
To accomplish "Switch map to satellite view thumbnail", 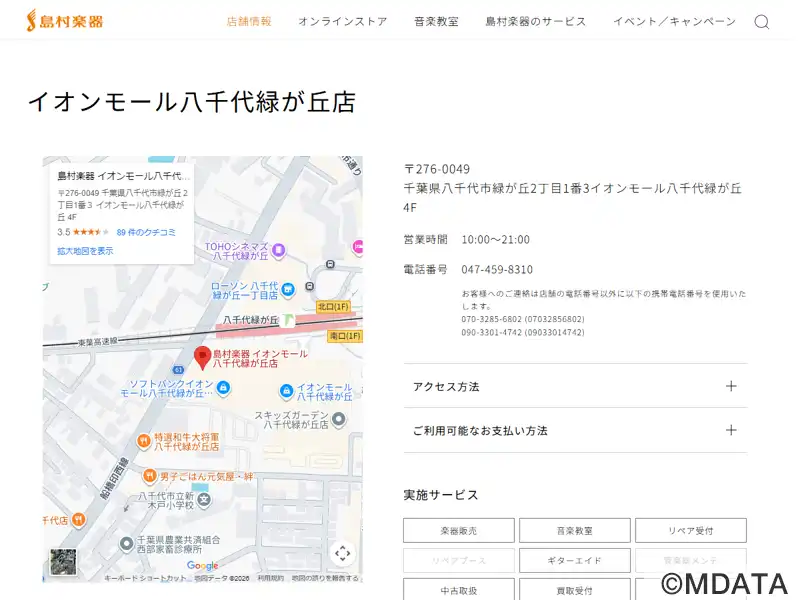I will pos(63,561).
